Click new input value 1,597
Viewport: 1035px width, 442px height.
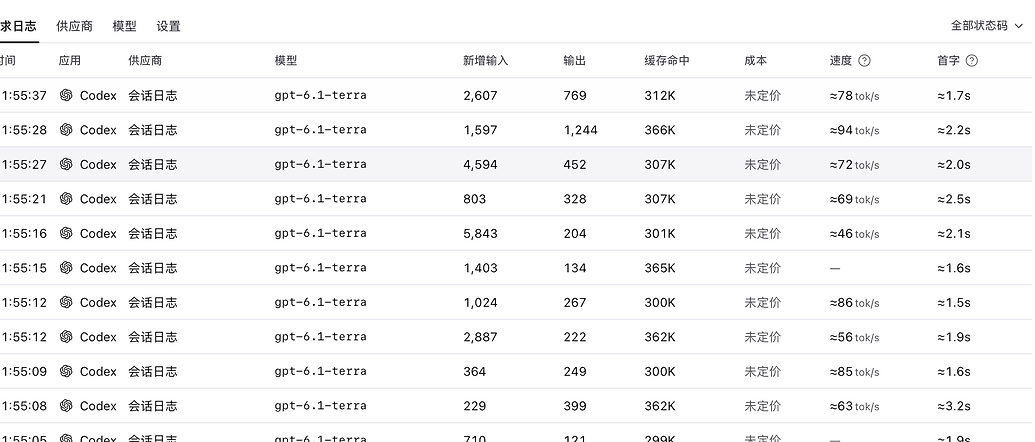coord(480,130)
